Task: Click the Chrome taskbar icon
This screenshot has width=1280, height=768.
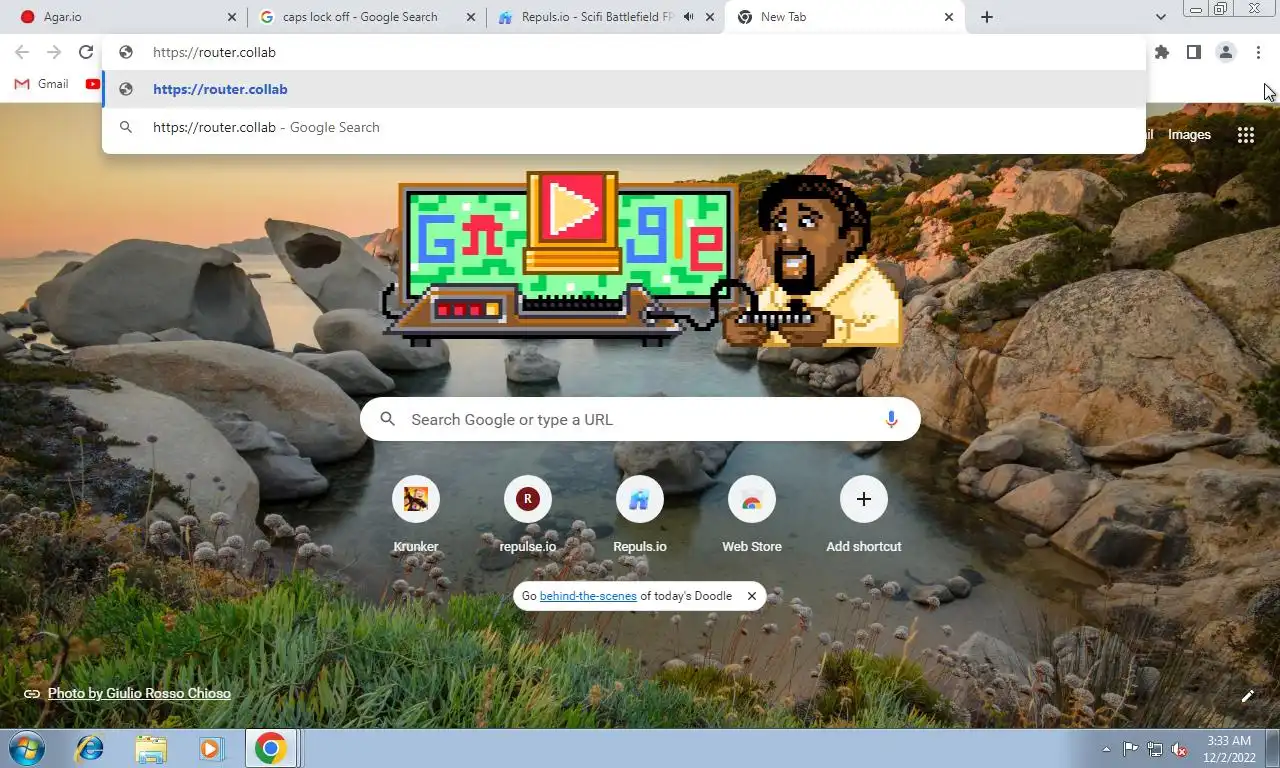Action: tap(271, 748)
